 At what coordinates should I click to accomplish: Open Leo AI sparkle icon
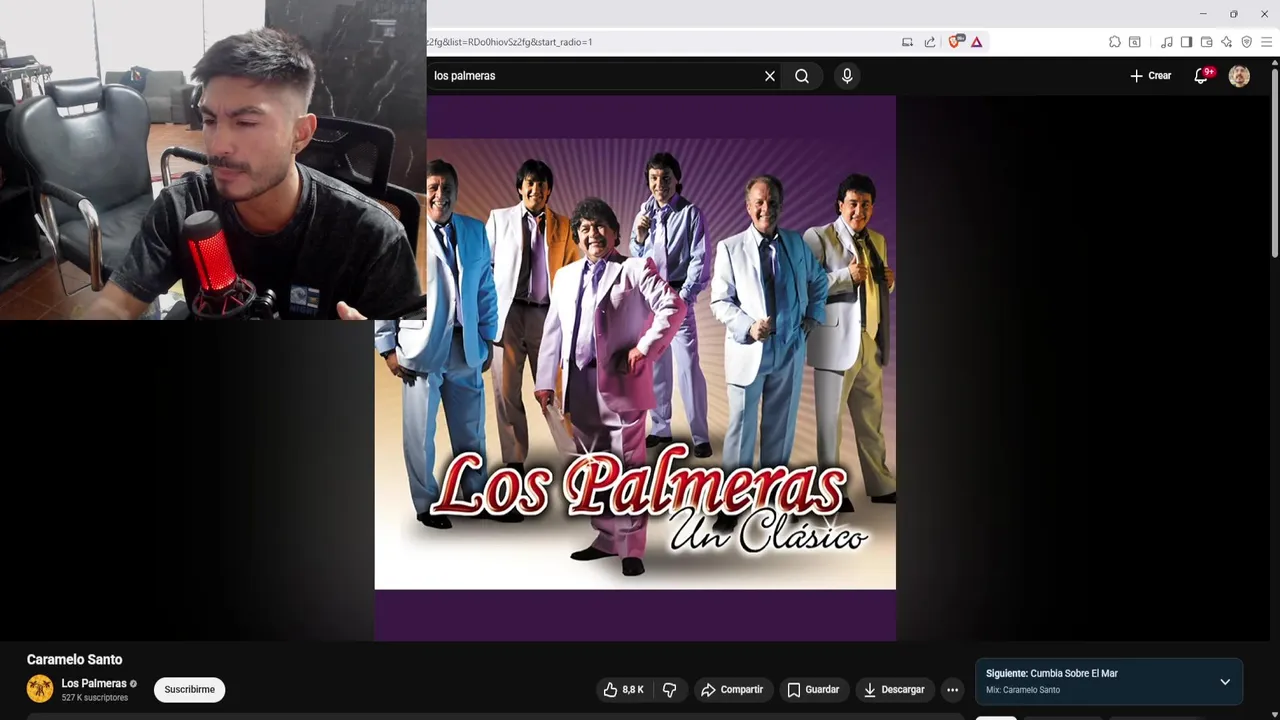(1226, 42)
